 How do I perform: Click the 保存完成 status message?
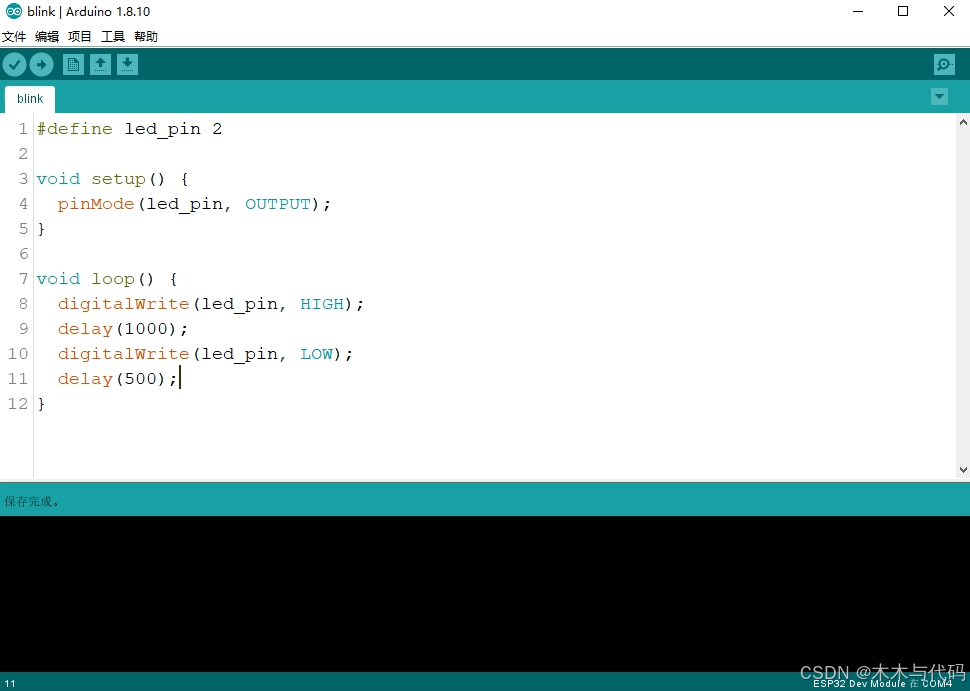[x=31, y=501]
